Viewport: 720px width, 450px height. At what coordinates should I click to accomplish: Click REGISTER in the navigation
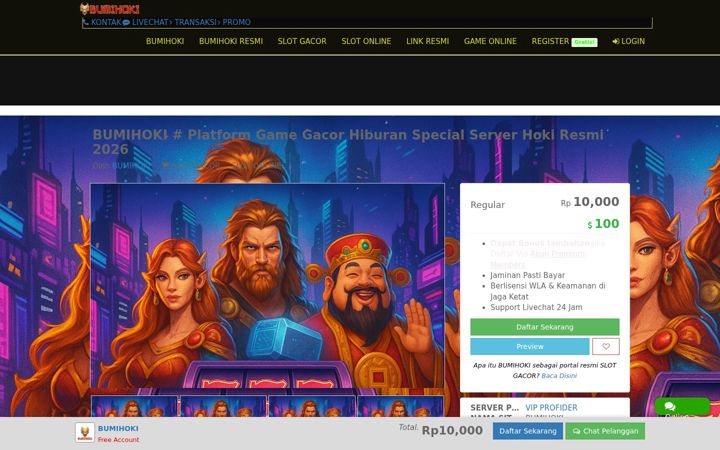[550, 41]
